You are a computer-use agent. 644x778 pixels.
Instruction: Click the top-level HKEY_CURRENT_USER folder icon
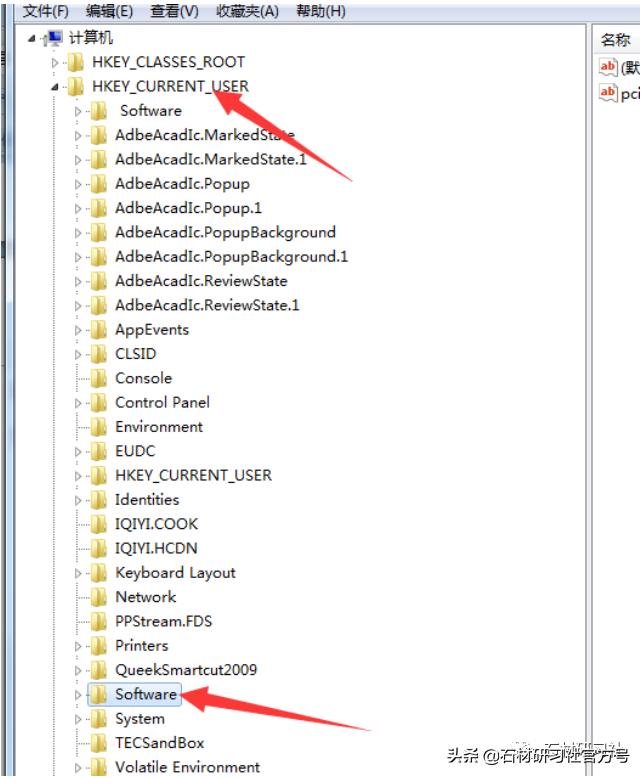75,87
